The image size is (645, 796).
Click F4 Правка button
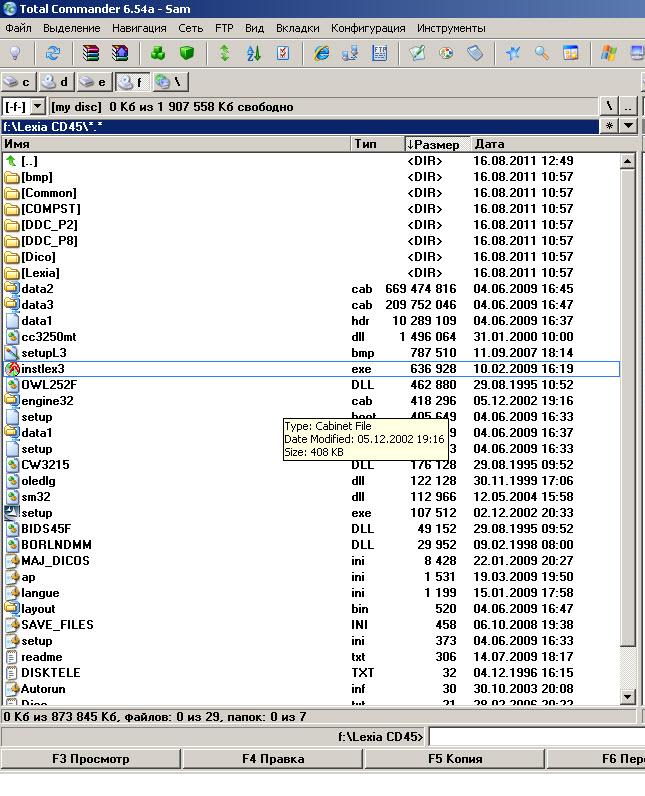(x=273, y=759)
